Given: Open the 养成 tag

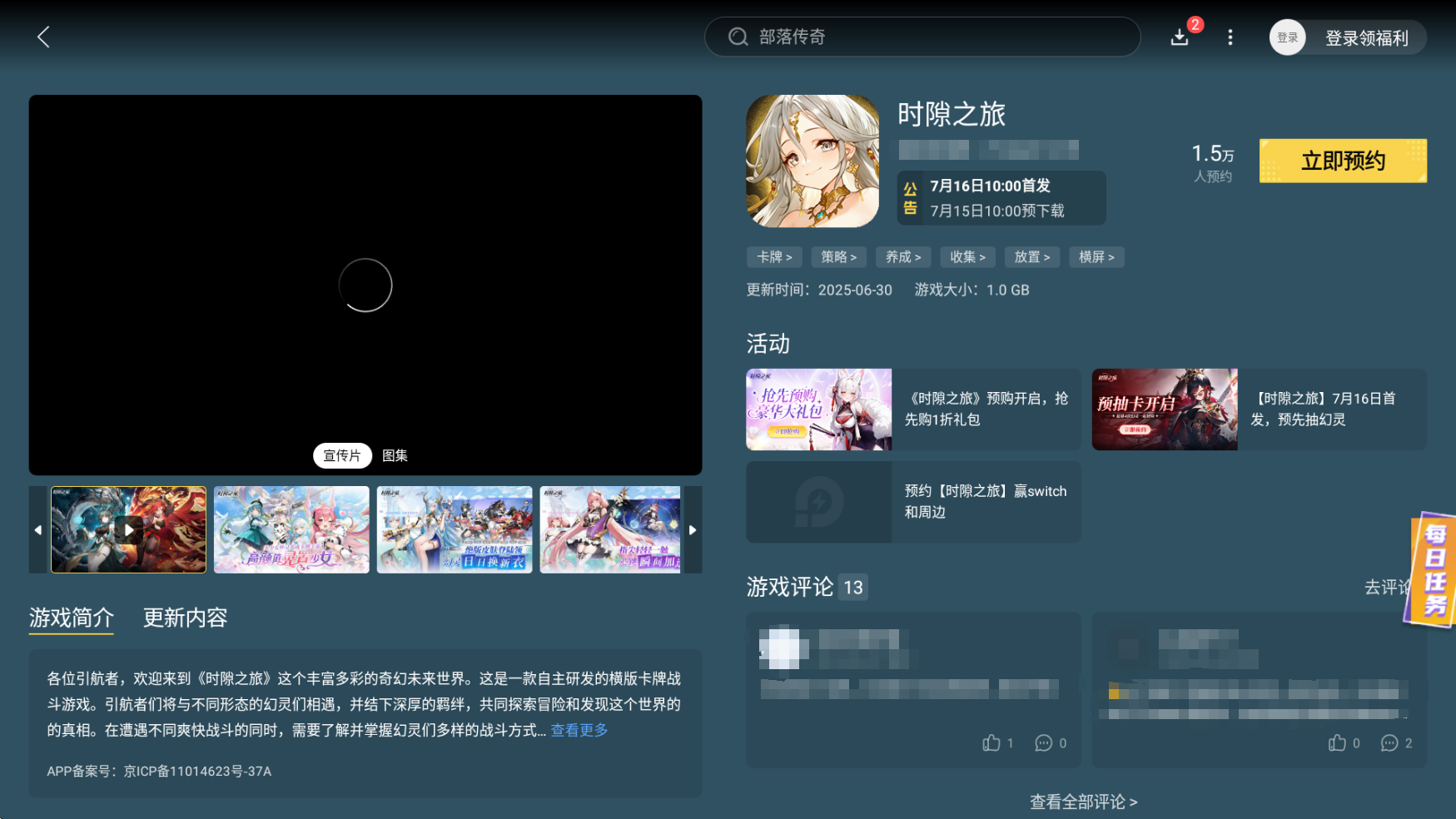Looking at the screenshot, I should click(903, 257).
